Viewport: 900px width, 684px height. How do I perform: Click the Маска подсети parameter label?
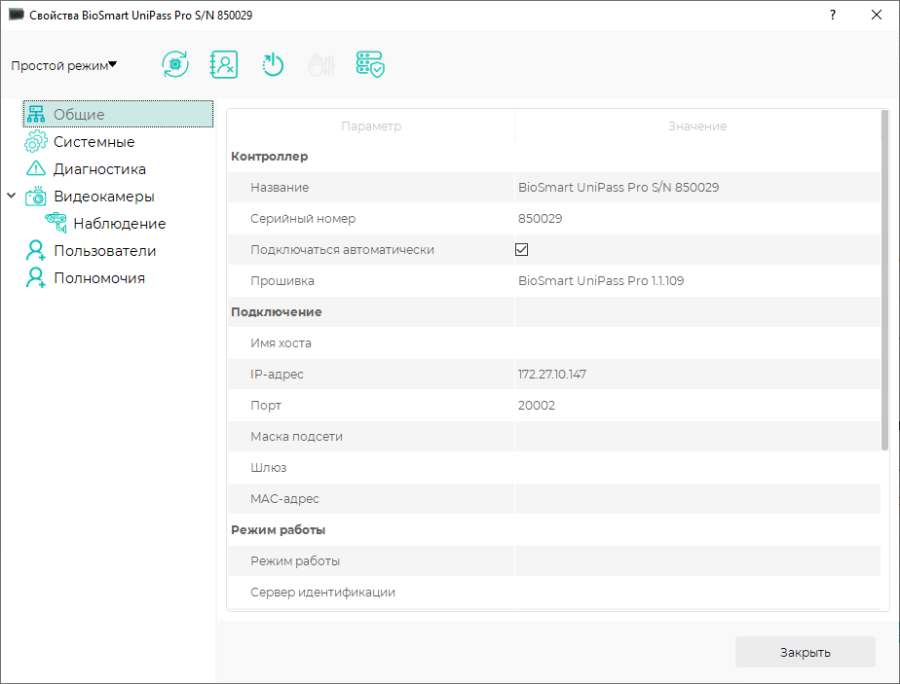[x=296, y=437]
